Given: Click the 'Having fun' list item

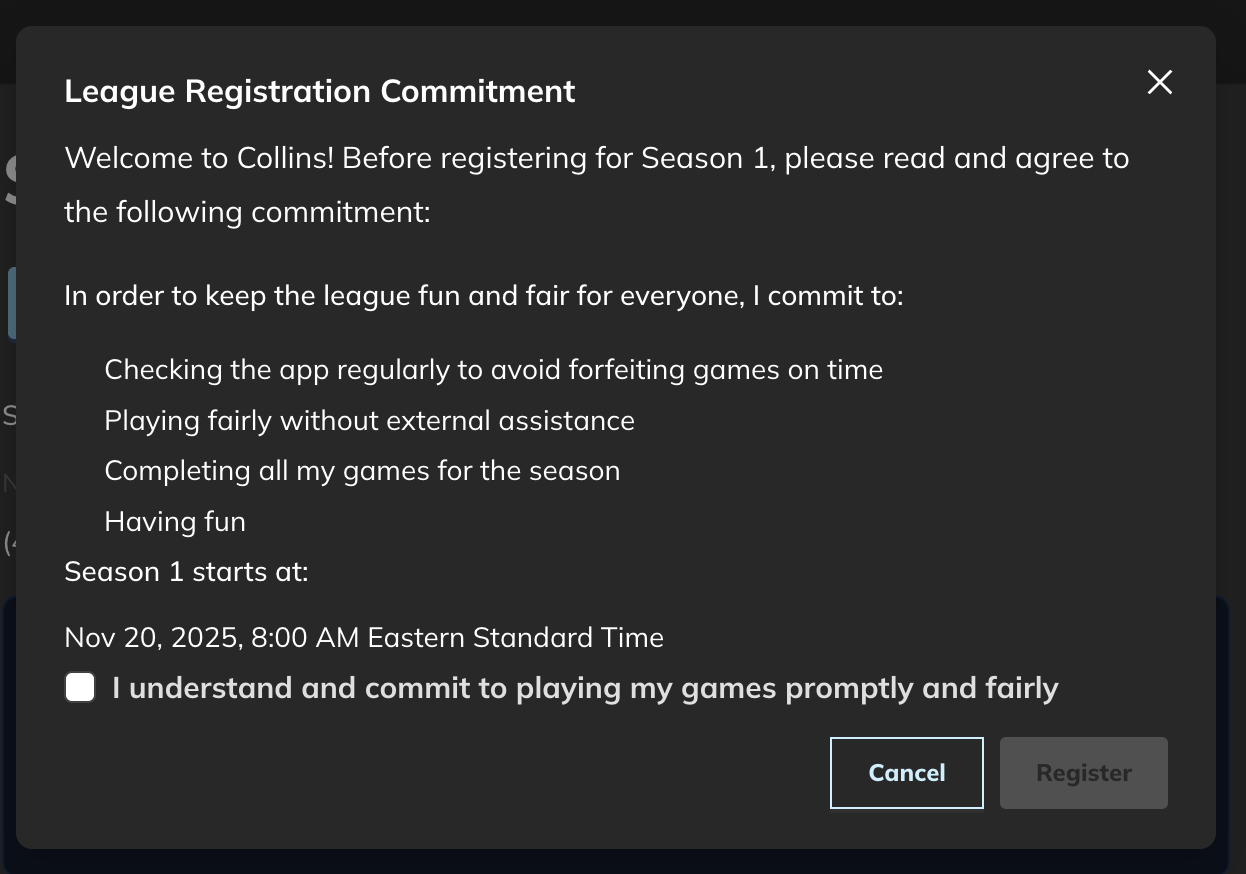Looking at the screenshot, I should pos(175,521).
